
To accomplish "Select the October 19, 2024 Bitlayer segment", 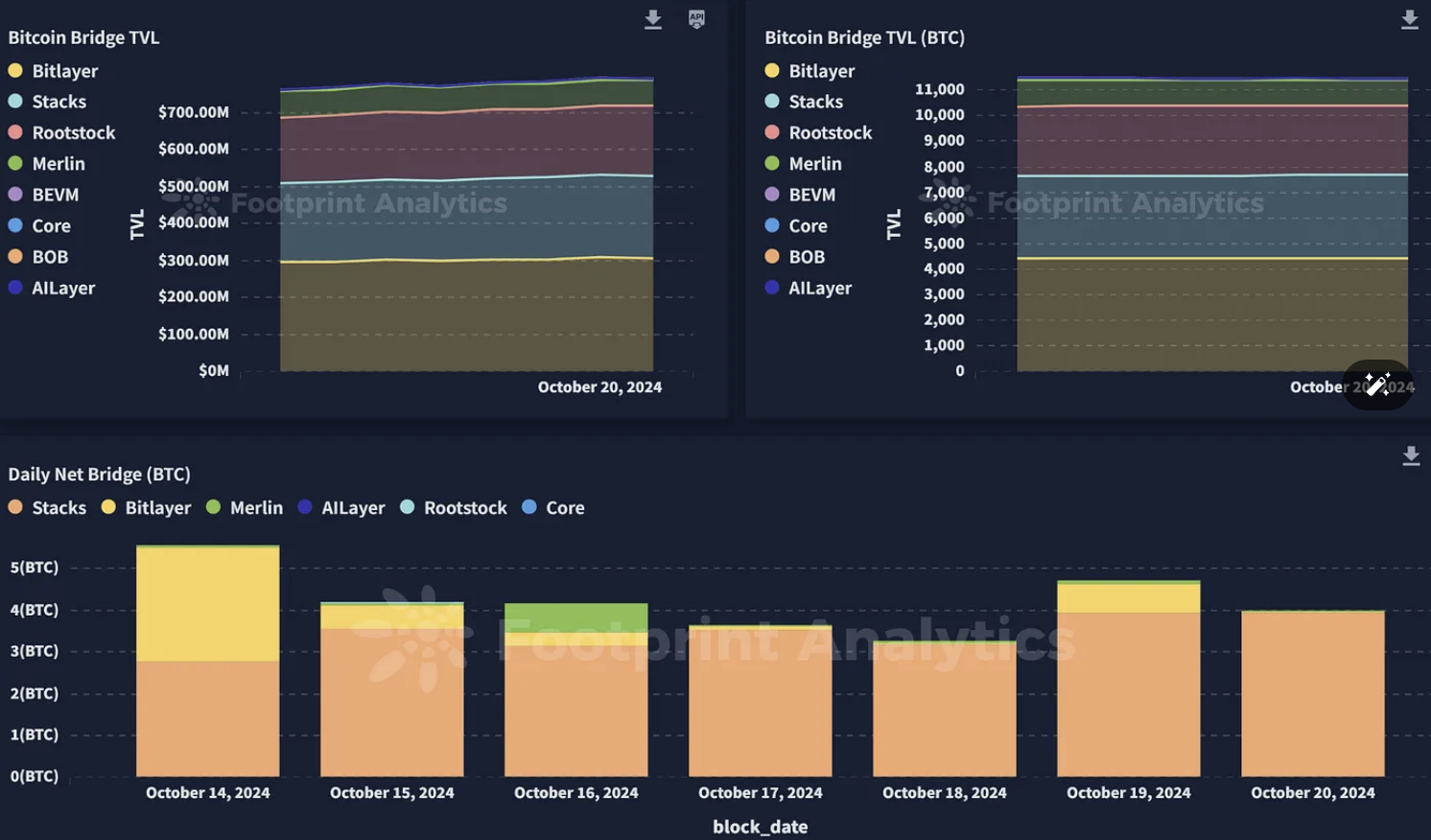I will tap(1129, 598).
